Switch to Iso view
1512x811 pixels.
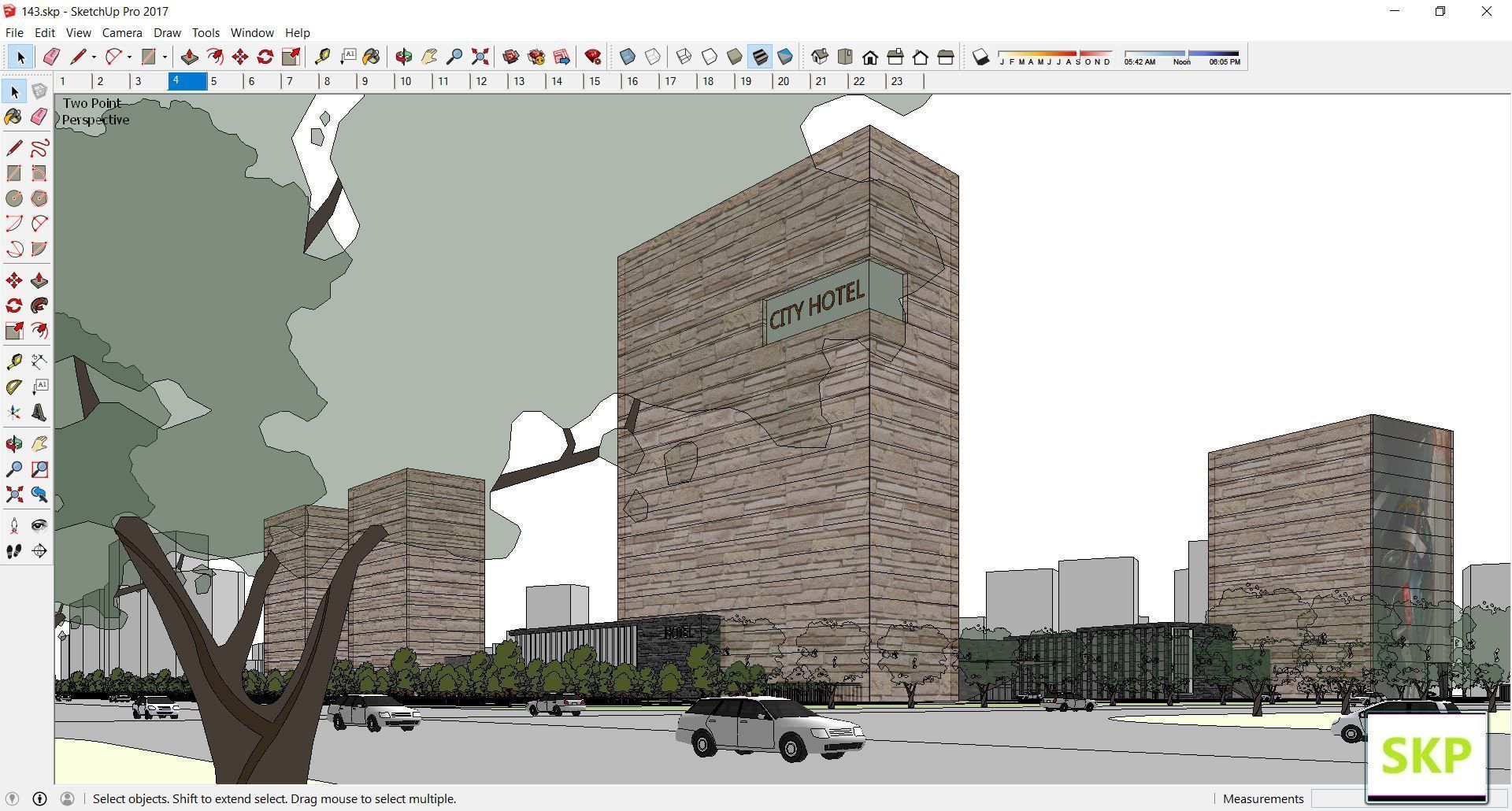(820, 57)
